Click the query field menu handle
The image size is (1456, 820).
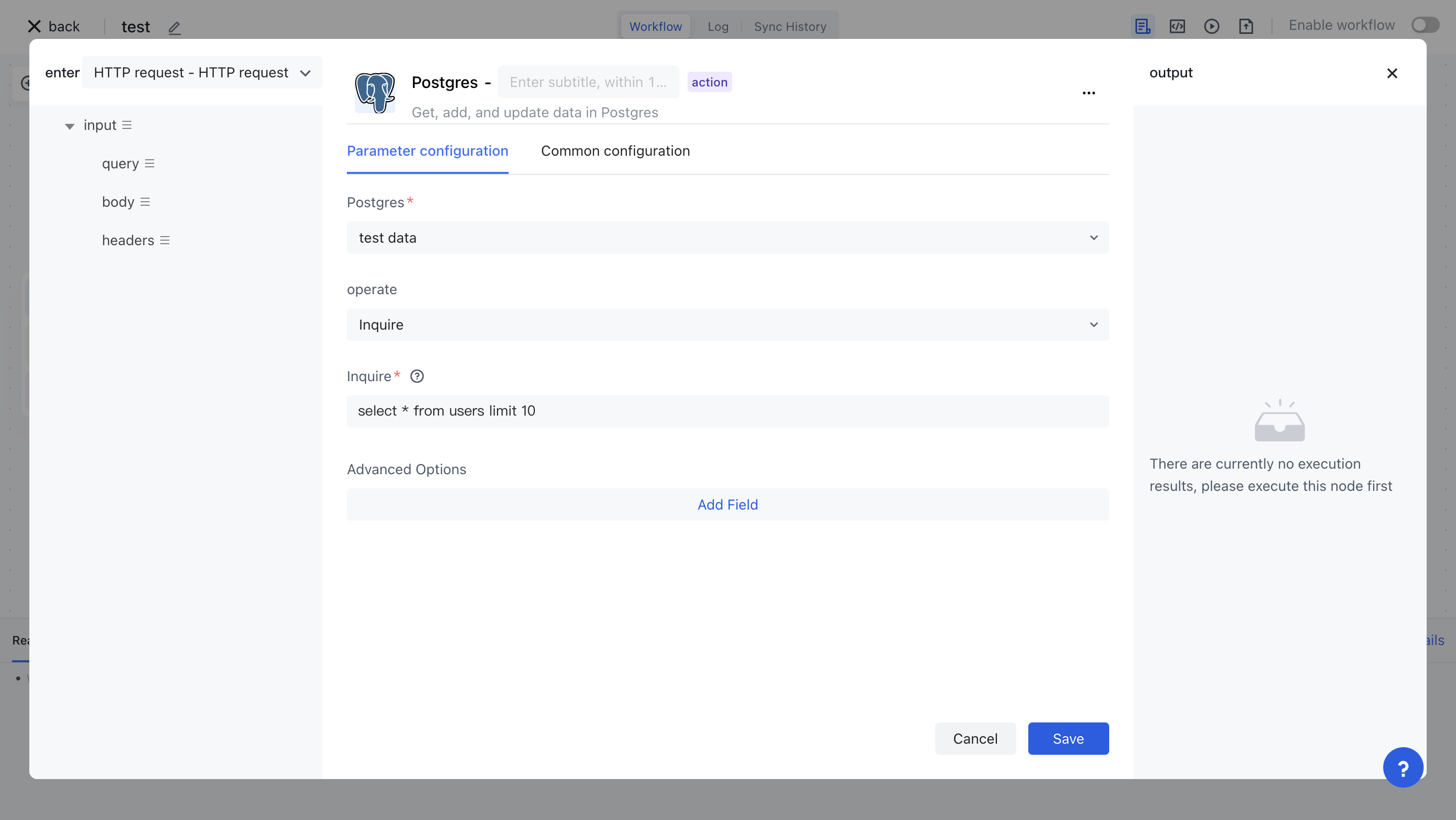coord(149,163)
